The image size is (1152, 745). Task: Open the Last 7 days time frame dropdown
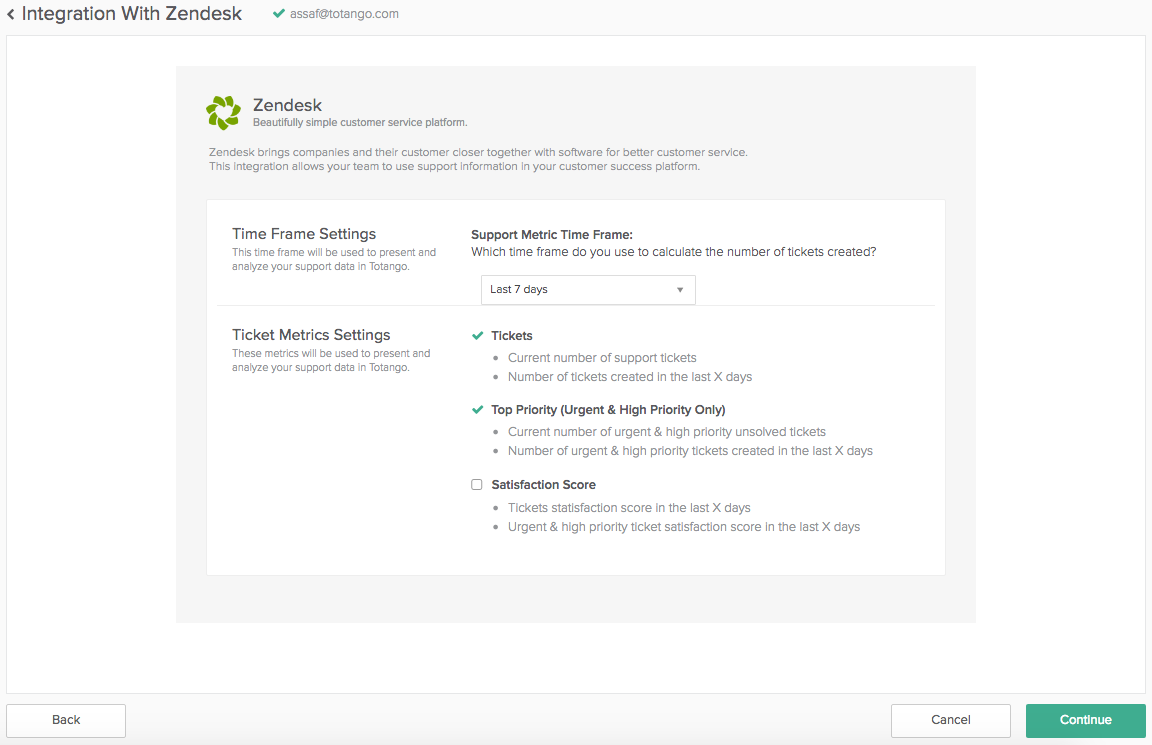588,289
